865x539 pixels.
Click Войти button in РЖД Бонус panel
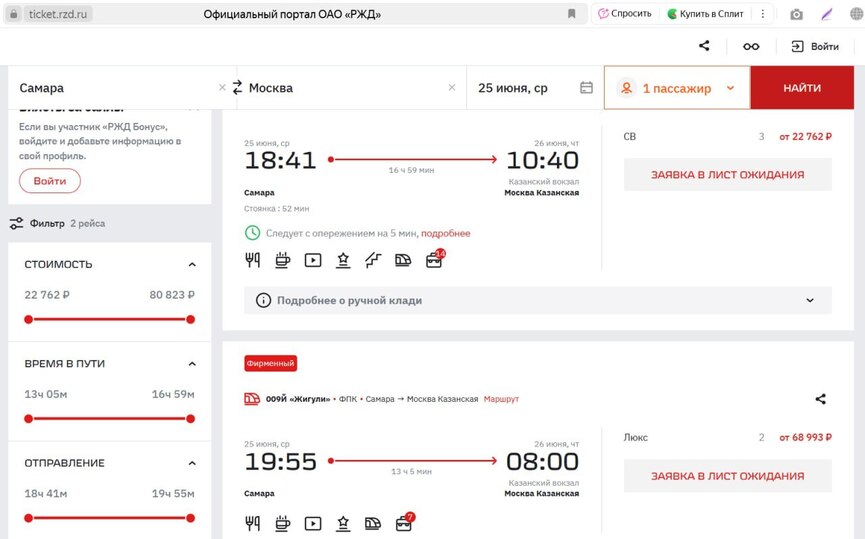point(50,181)
